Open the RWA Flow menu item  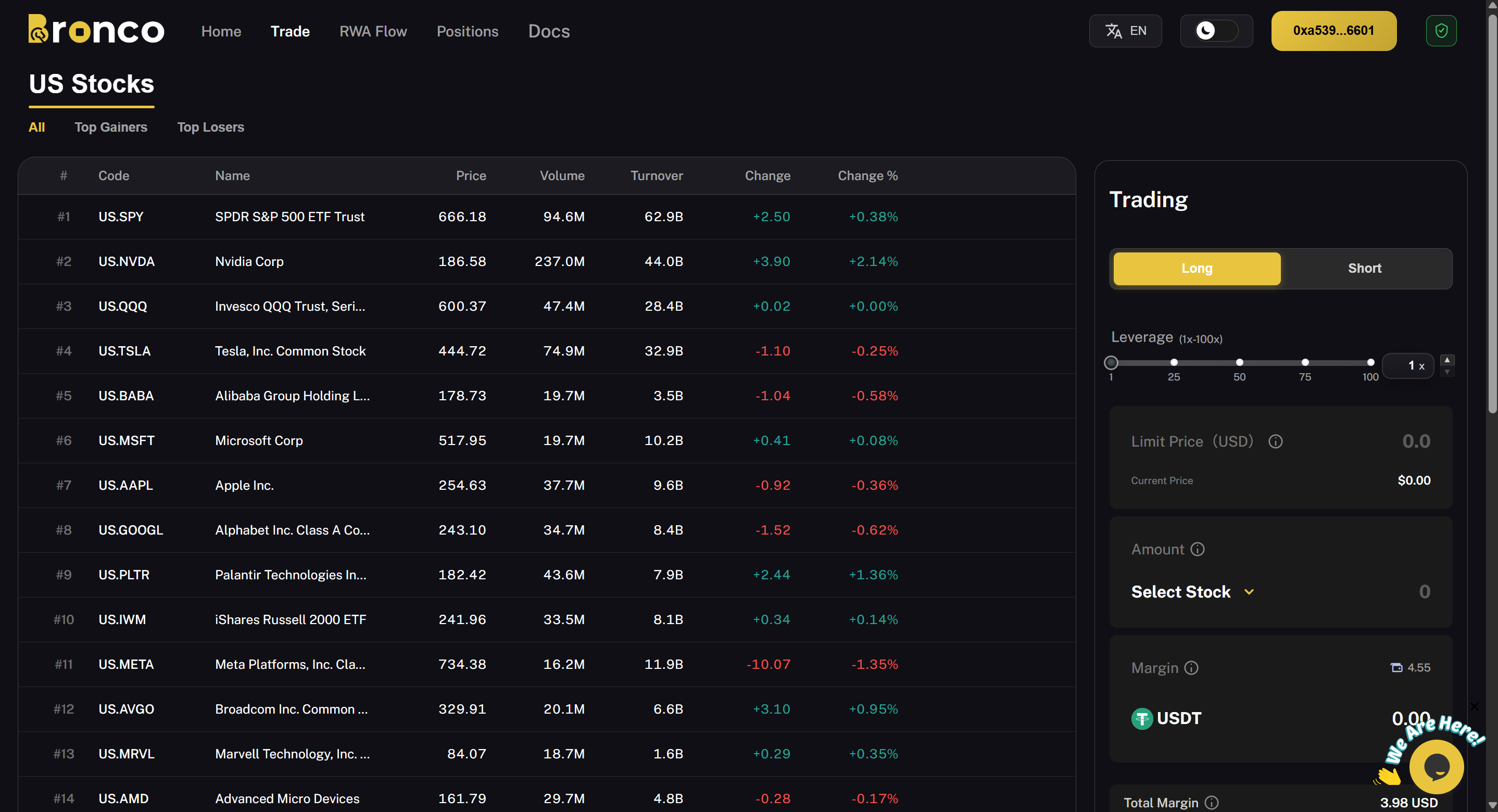click(373, 31)
